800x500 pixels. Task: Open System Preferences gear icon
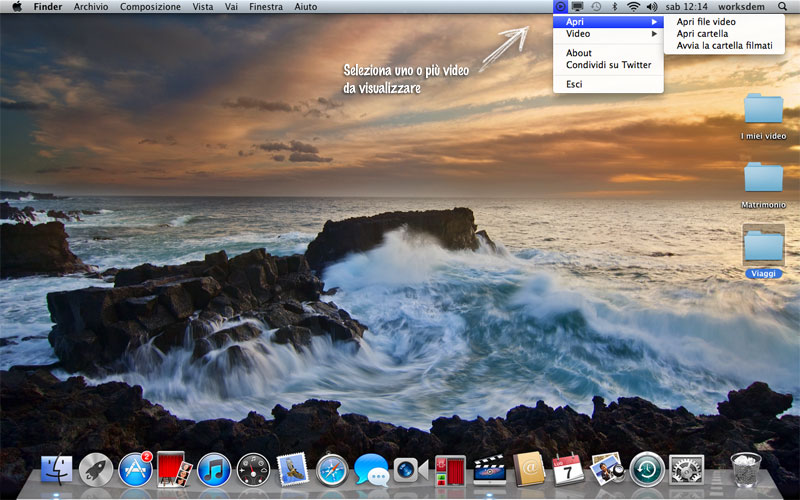[686, 470]
